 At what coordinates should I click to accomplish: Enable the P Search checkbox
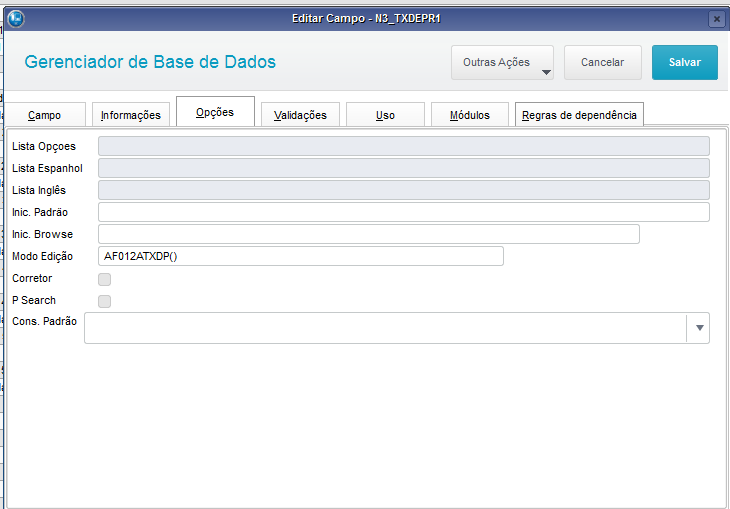click(104, 301)
